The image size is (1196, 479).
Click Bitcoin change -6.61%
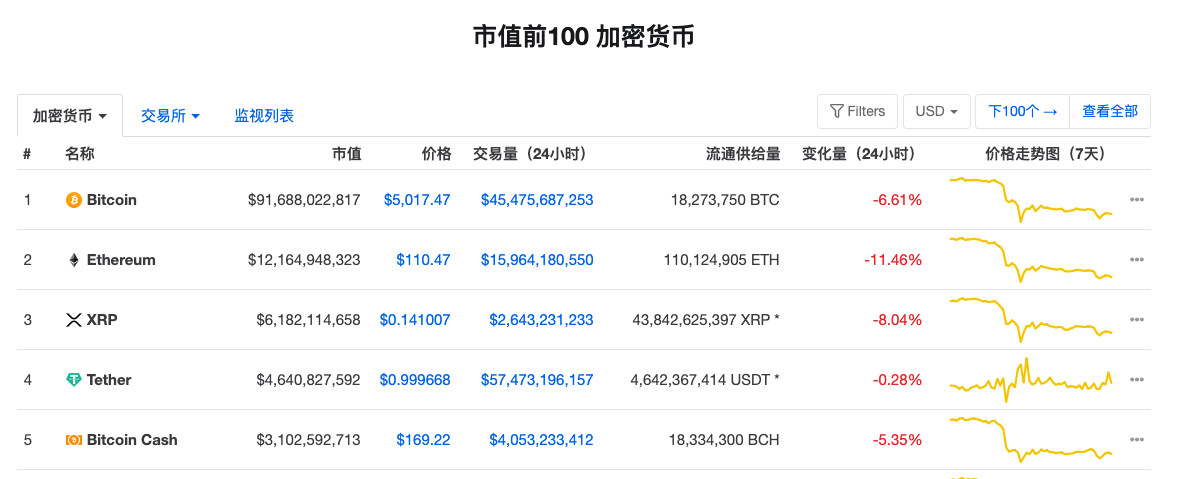click(897, 200)
